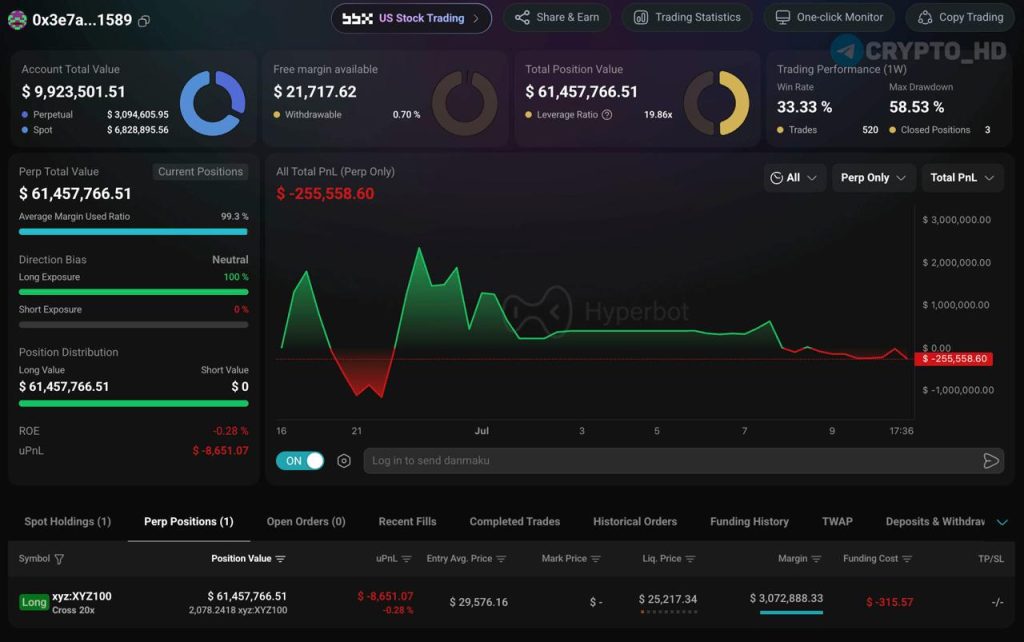Open the Total PnL dropdown
The width and height of the screenshot is (1024, 642).
[962, 178]
